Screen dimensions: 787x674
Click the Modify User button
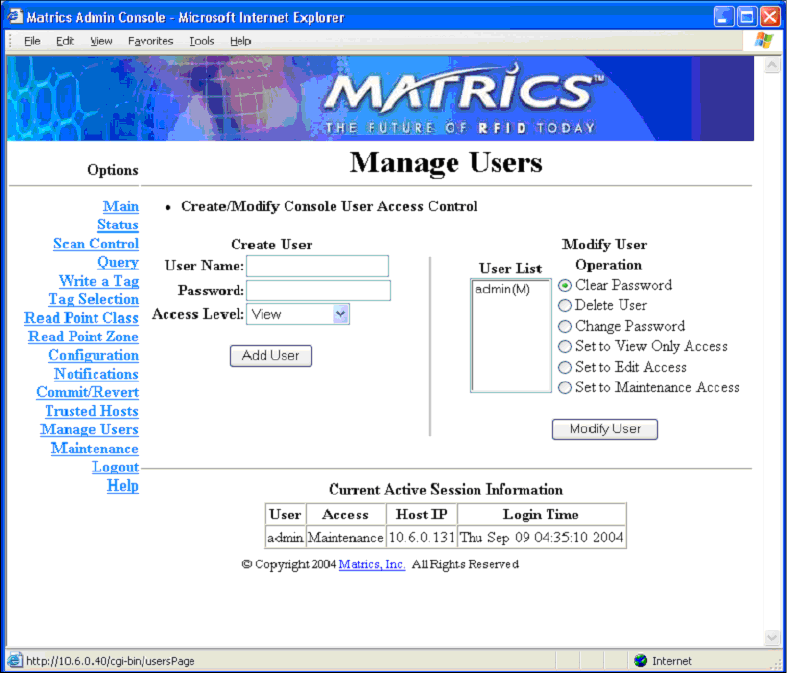pos(605,429)
